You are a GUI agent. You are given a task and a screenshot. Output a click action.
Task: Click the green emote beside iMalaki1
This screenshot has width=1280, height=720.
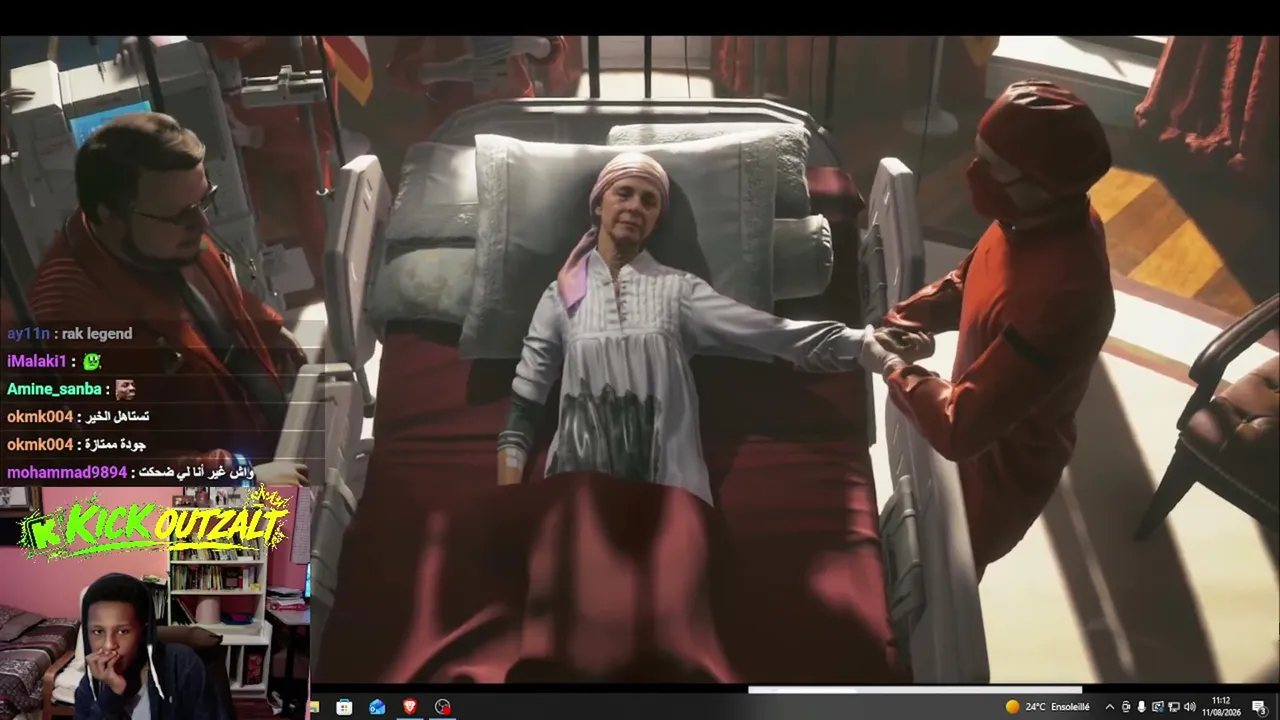[x=92, y=362]
